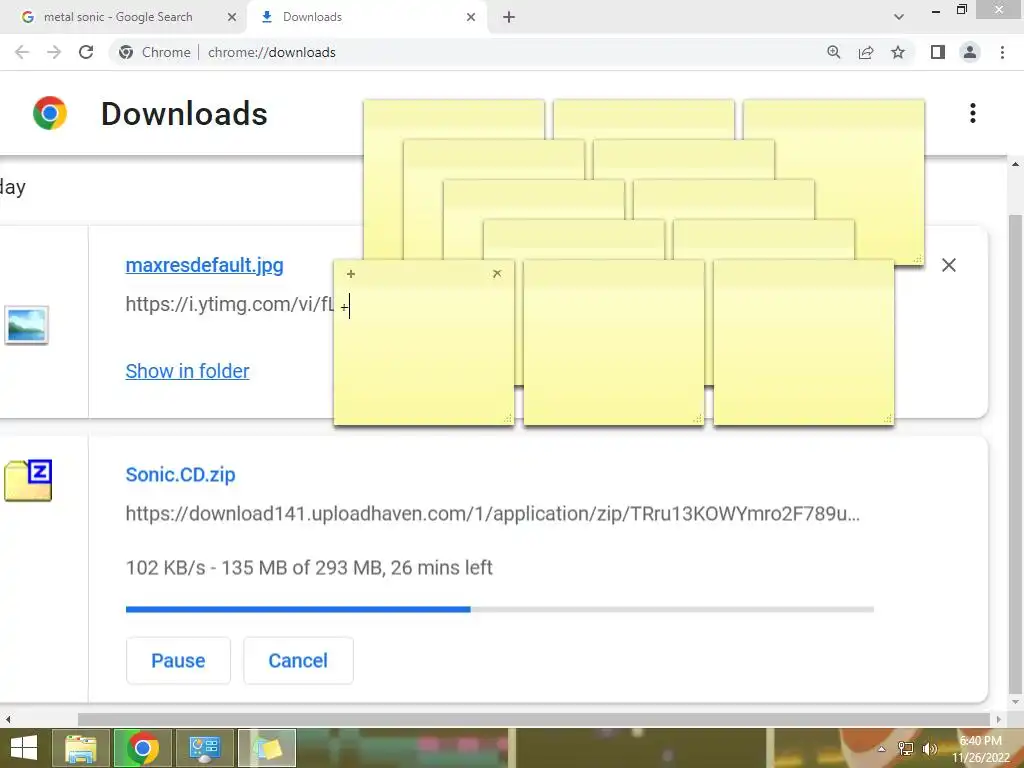
Task: Open the tab search dropdown
Action: tap(899, 17)
